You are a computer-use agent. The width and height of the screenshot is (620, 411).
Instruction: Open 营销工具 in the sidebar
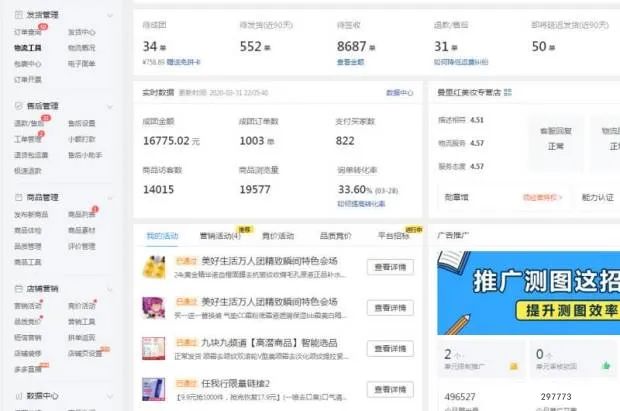pos(81,322)
